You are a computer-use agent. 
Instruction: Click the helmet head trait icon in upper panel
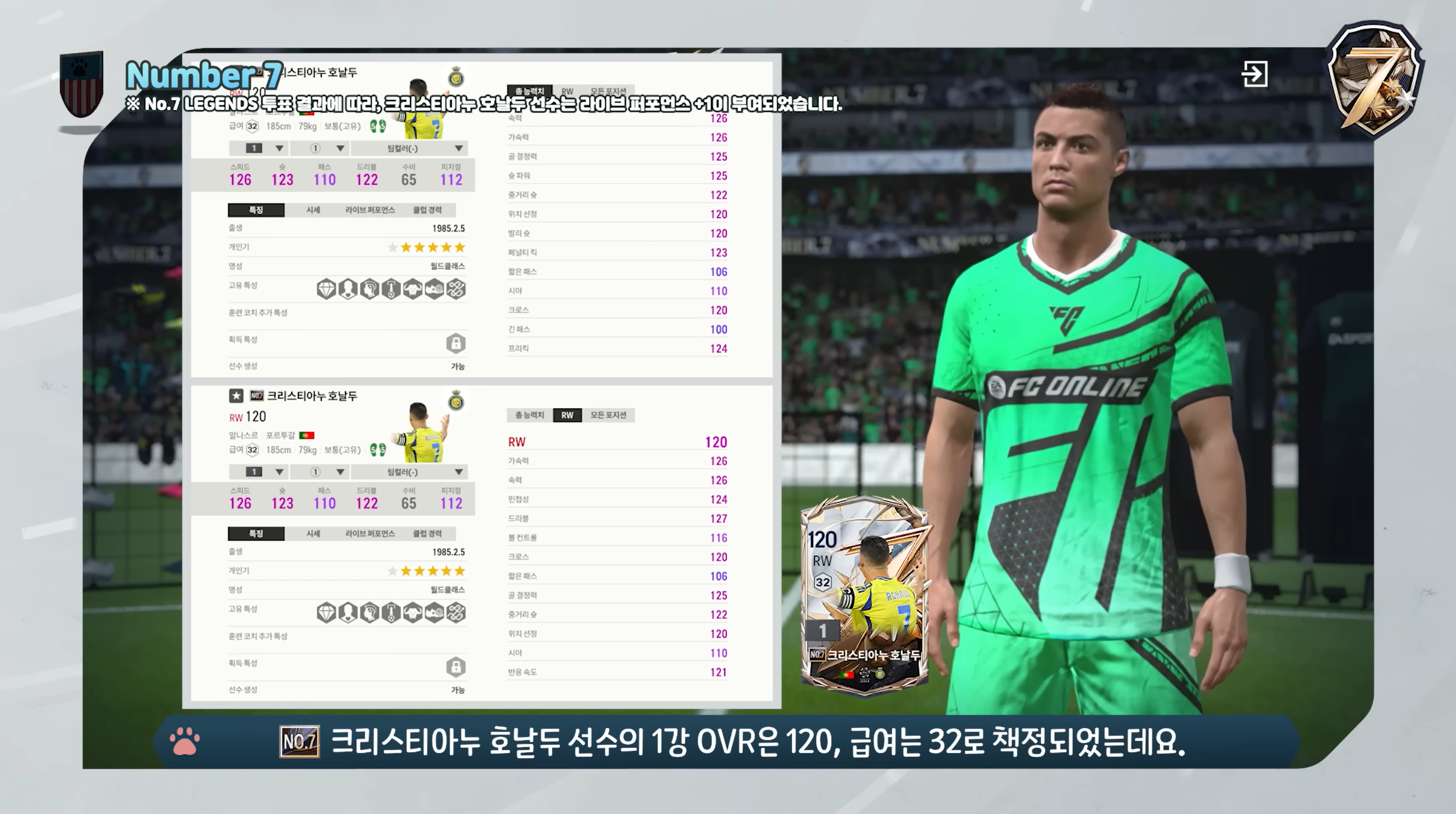[x=370, y=289]
